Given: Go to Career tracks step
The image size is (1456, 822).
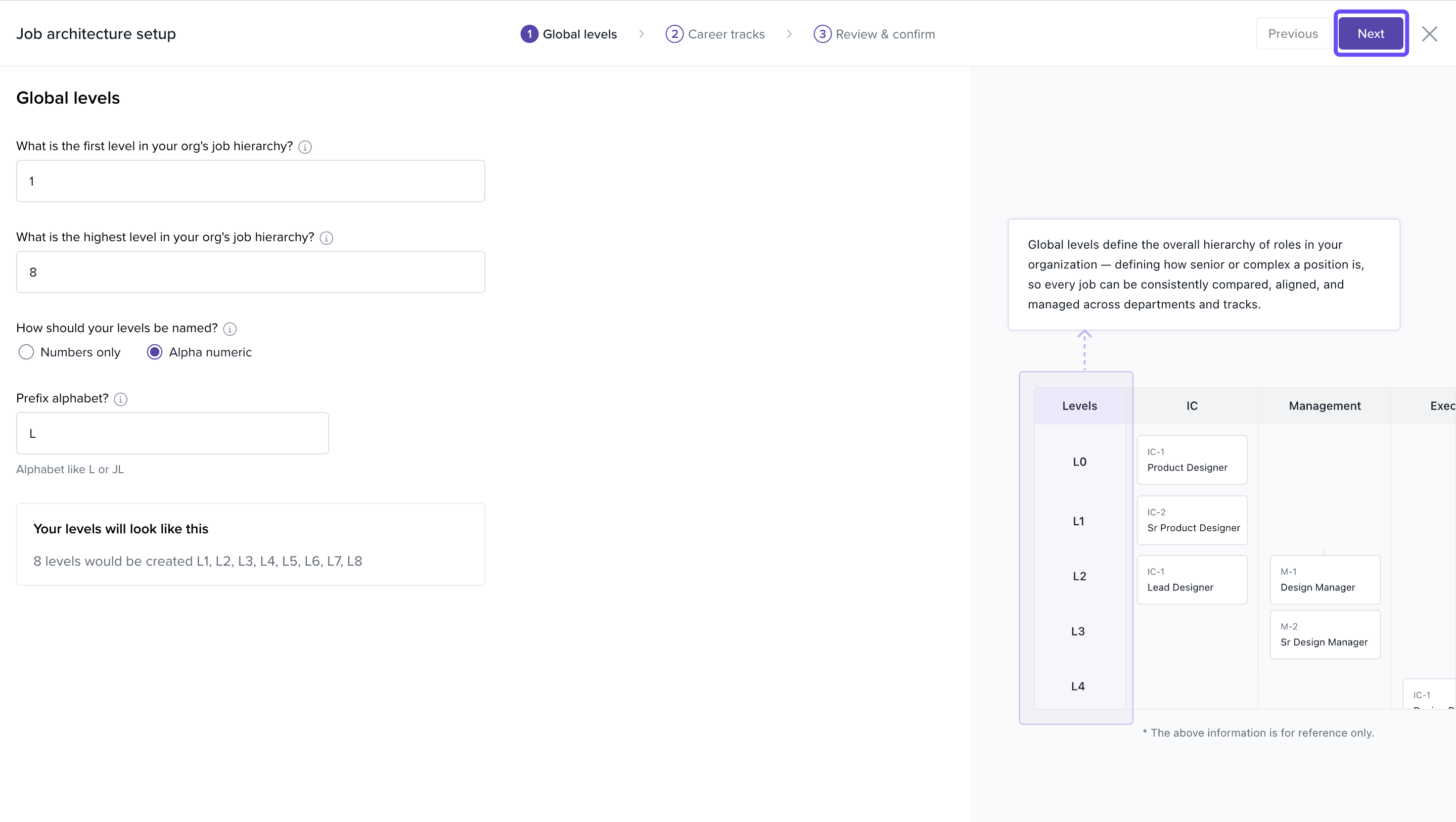Looking at the screenshot, I should coord(726,34).
